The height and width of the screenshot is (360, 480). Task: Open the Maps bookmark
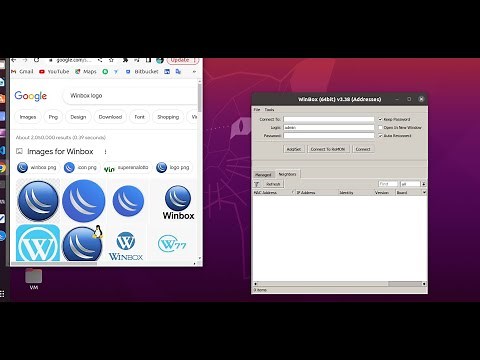pos(86,71)
